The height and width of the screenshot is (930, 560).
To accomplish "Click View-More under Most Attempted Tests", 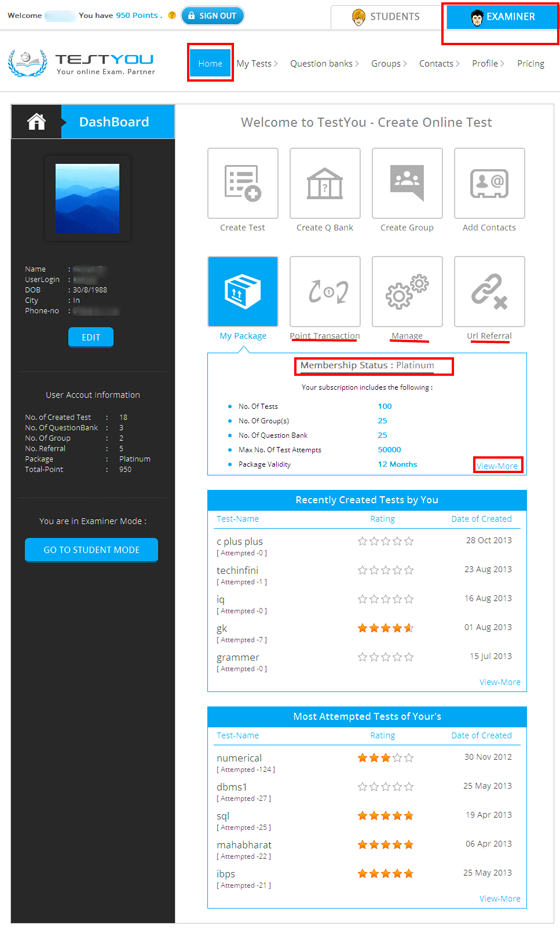I will (499, 899).
